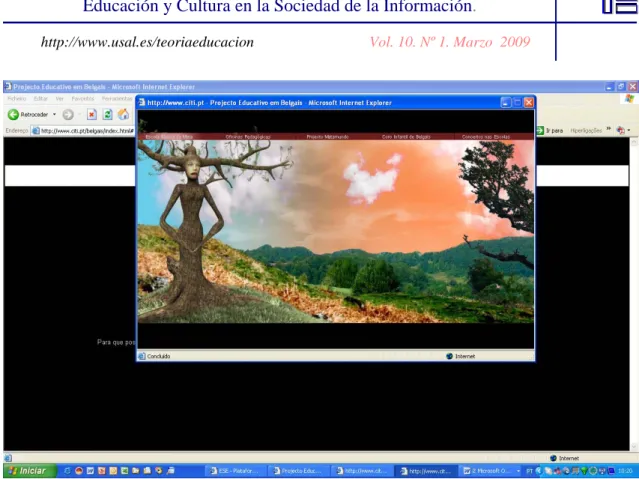This screenshot has width=639, height=479.
Task: Expand the Hiperligações chevron
Action: 608,129
